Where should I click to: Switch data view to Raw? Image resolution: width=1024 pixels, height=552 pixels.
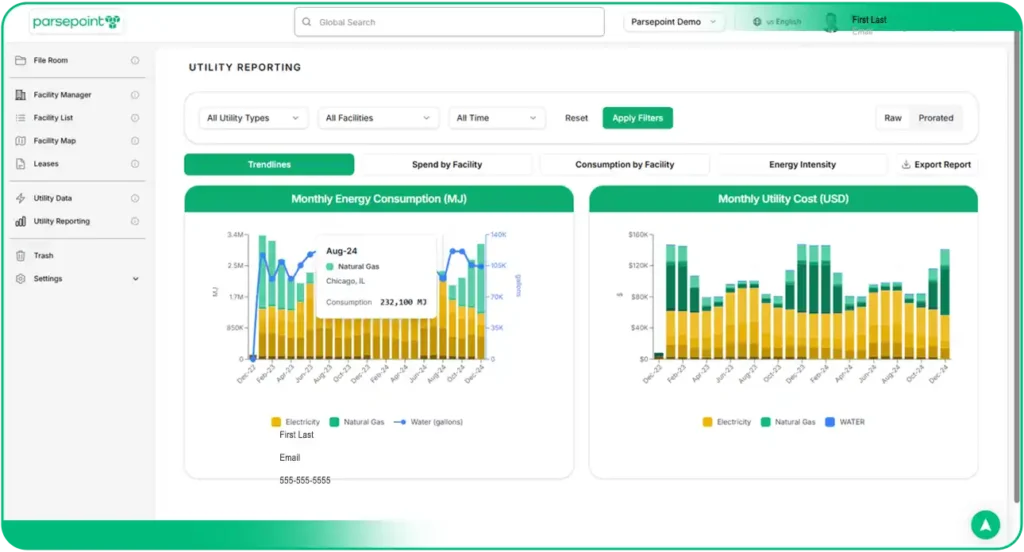[892, 118]
